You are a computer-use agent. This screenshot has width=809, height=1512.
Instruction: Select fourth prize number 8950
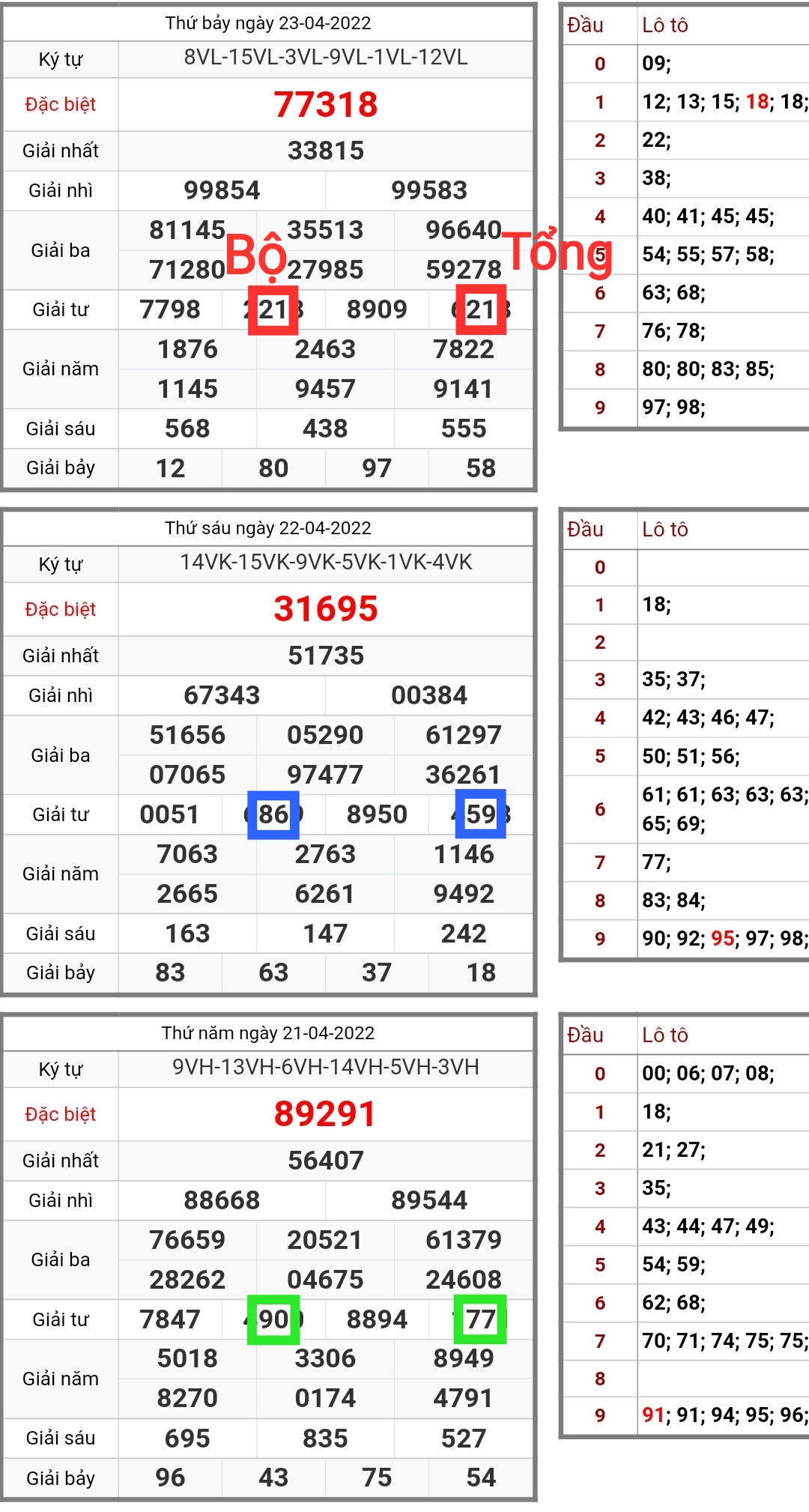point(377,814)
